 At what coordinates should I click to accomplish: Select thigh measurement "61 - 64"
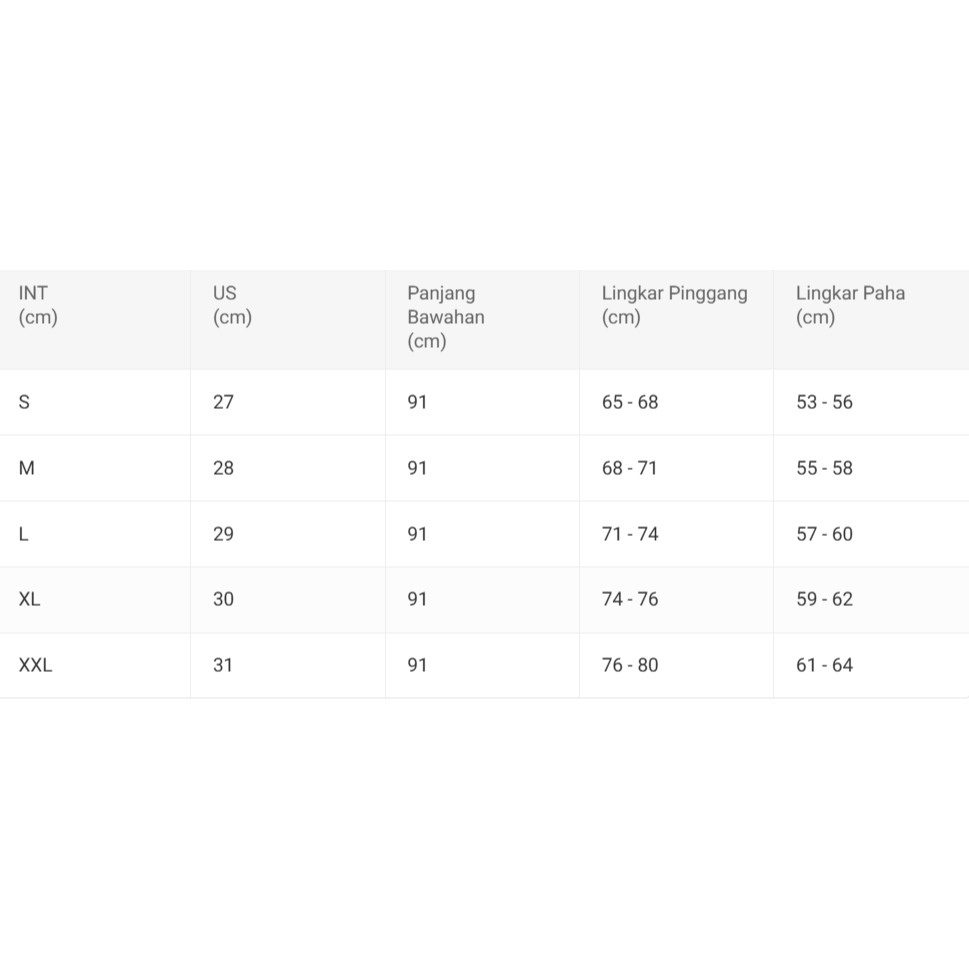click(824, 665)
